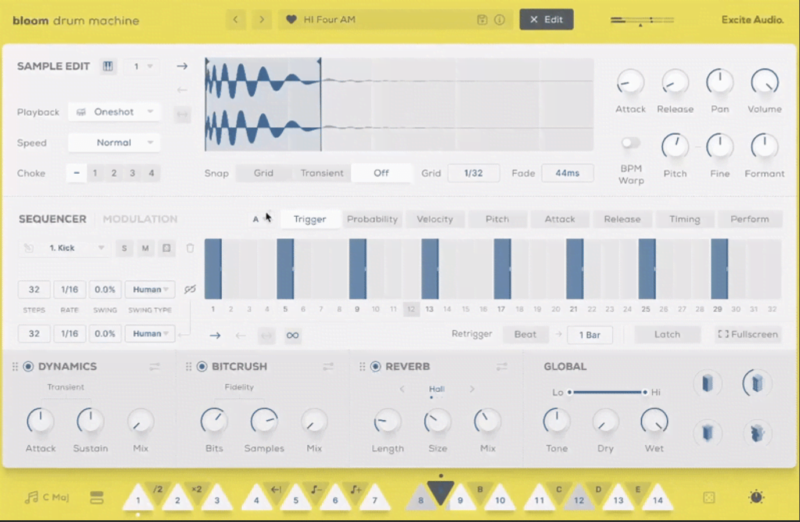The height and width of the screenshot is (522, 800).
Task: Click the bottom-right crumbled block icon in Global
Action: tap(757, 433)
